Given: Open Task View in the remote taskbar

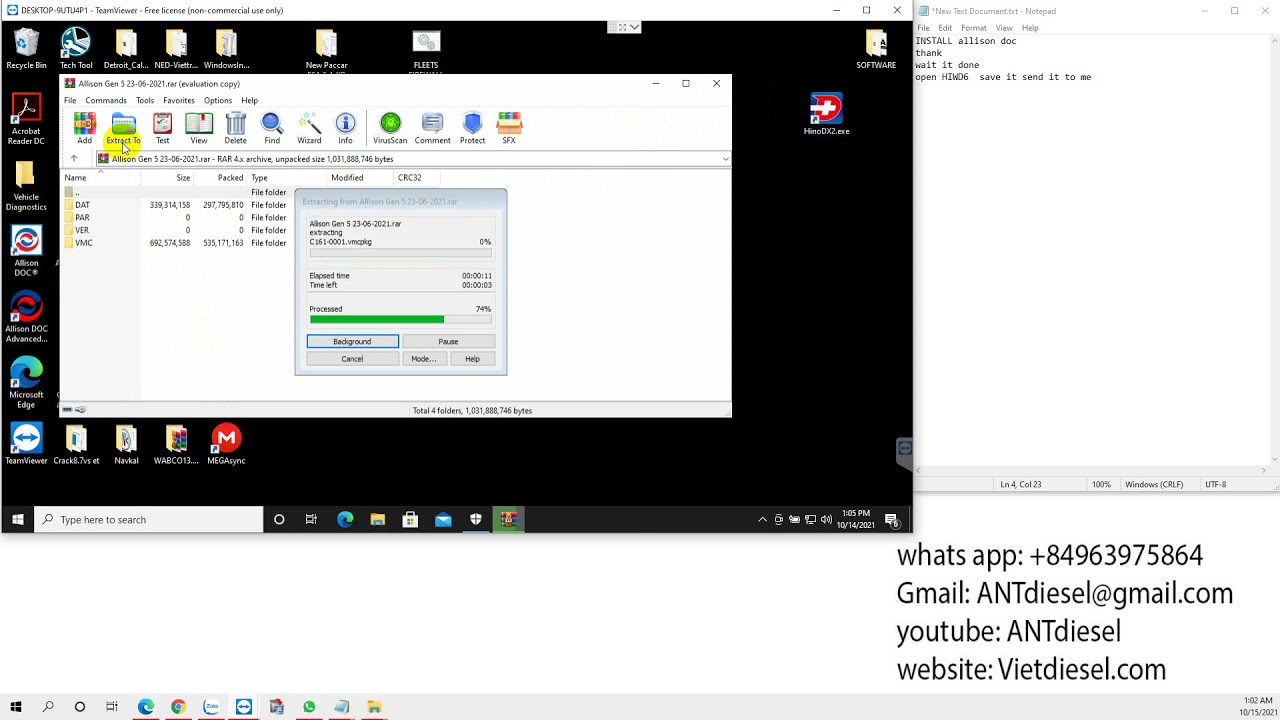Looking at the screenshot, I should point(311,520).
